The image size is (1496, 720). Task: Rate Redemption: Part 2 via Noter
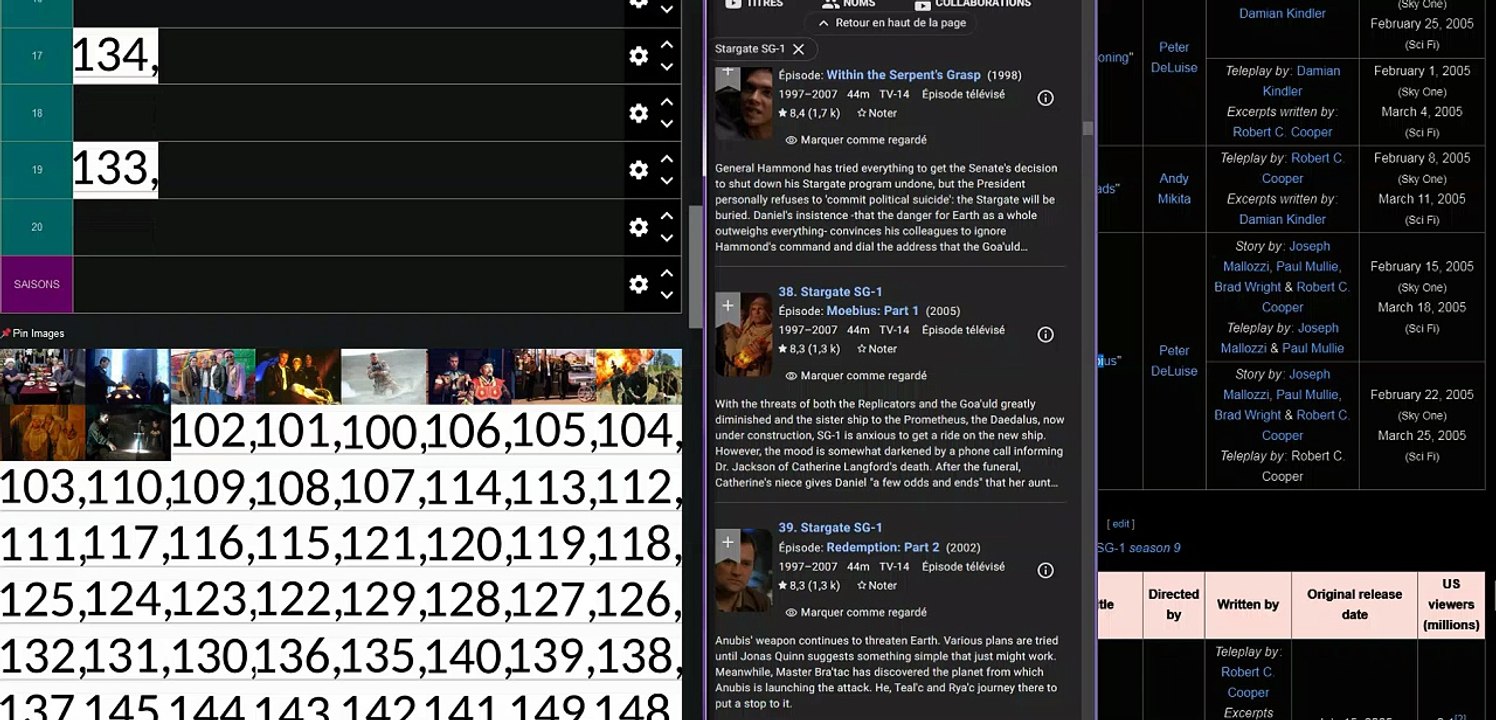pos(877,585)
